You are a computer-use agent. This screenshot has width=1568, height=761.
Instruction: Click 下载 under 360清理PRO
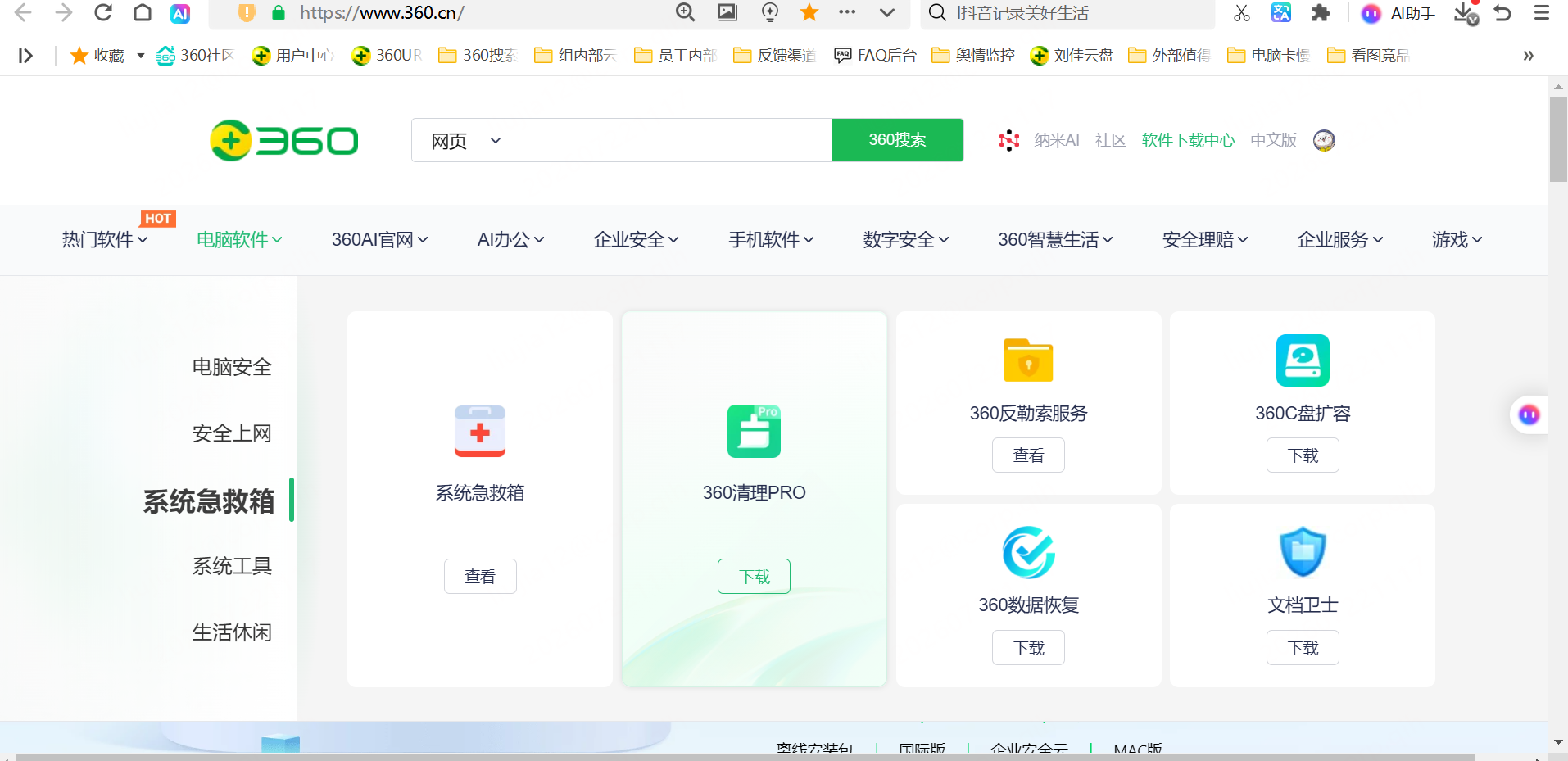[x=754, y=576]
